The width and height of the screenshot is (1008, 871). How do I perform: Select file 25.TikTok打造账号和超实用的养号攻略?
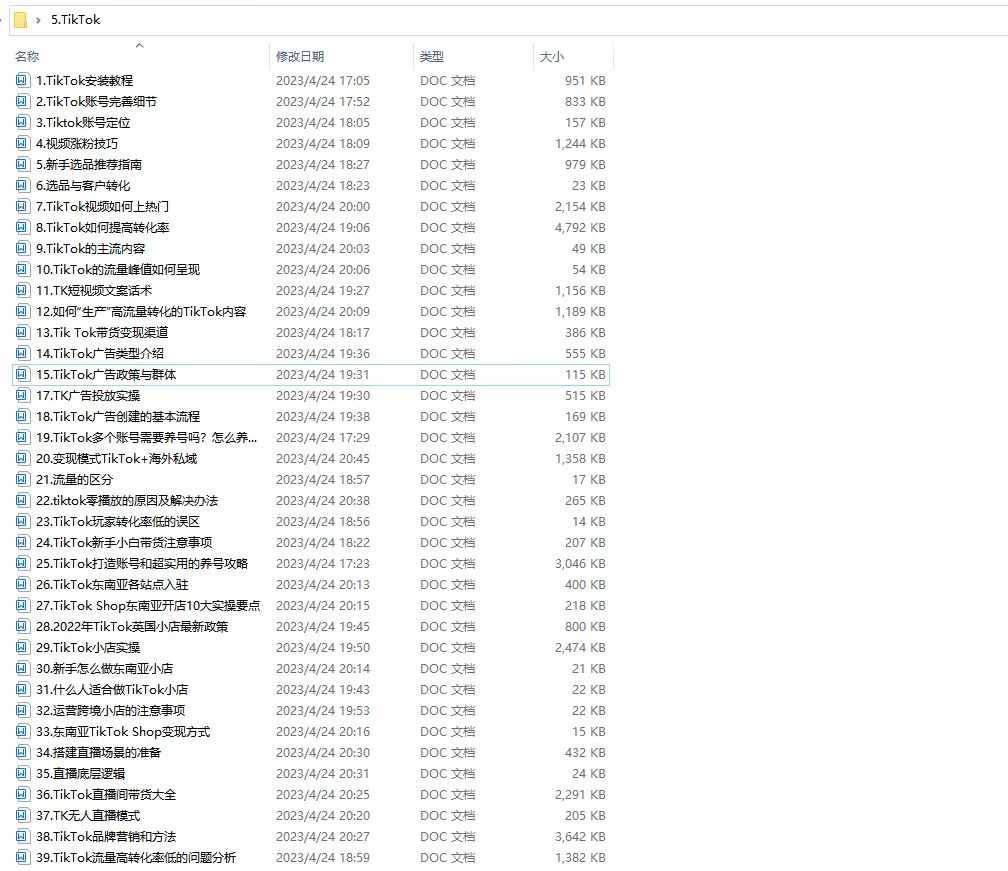pos(142,563)
